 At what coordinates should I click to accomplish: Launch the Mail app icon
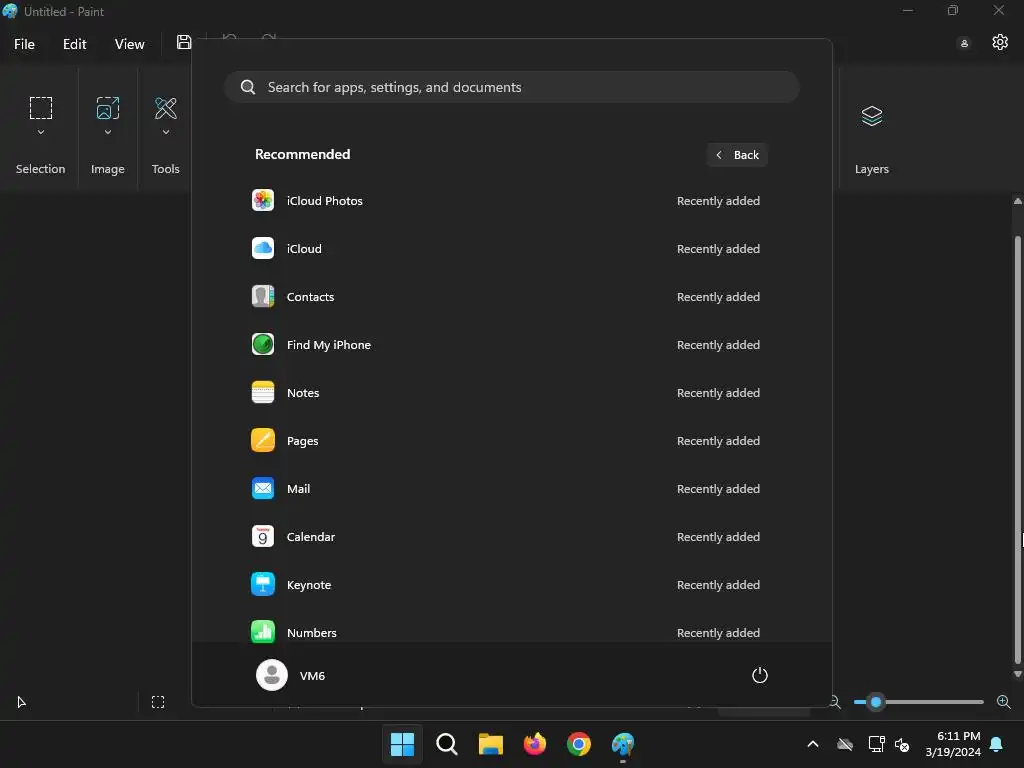pos(263,488)
